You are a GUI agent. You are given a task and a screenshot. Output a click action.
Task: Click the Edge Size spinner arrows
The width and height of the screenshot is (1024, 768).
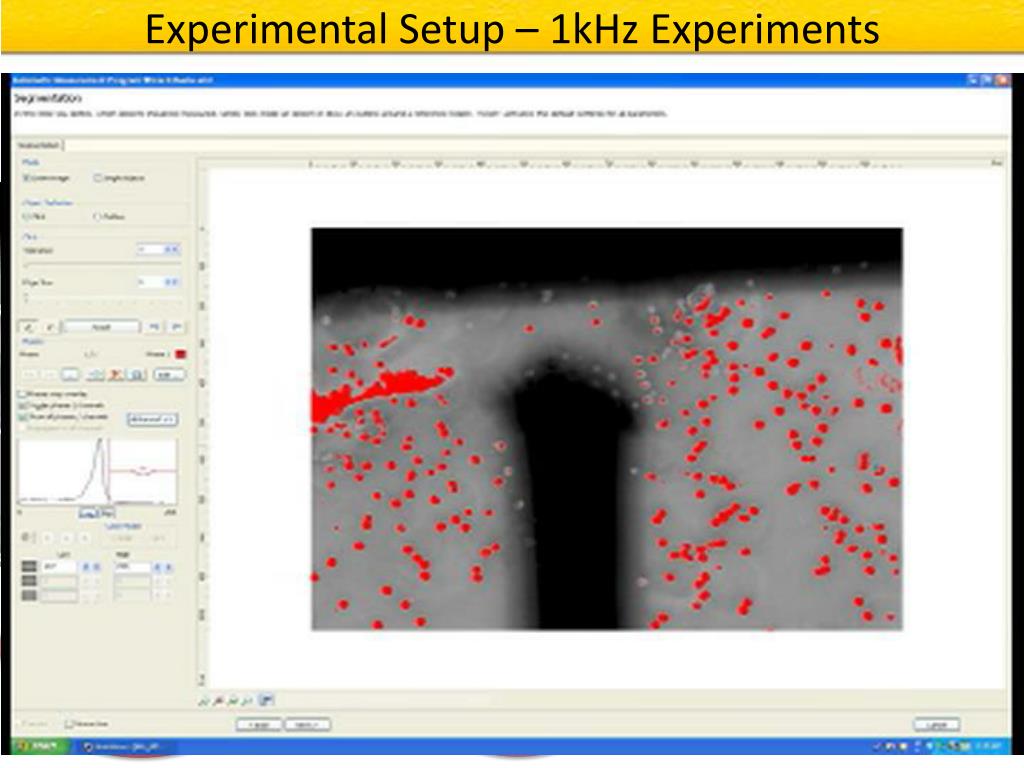171,283
